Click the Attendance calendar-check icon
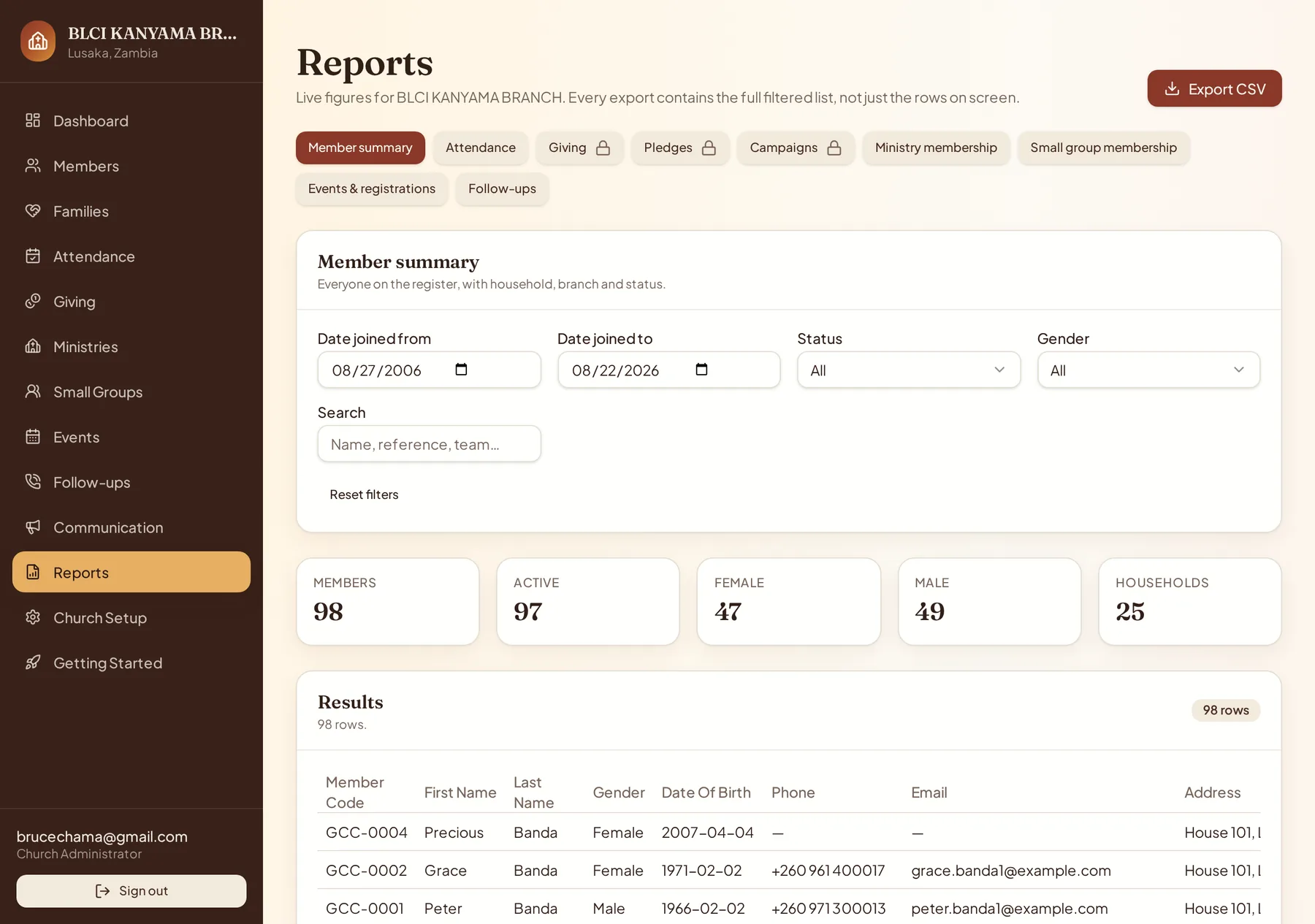1315x924 pixels. tap(33, 256)
